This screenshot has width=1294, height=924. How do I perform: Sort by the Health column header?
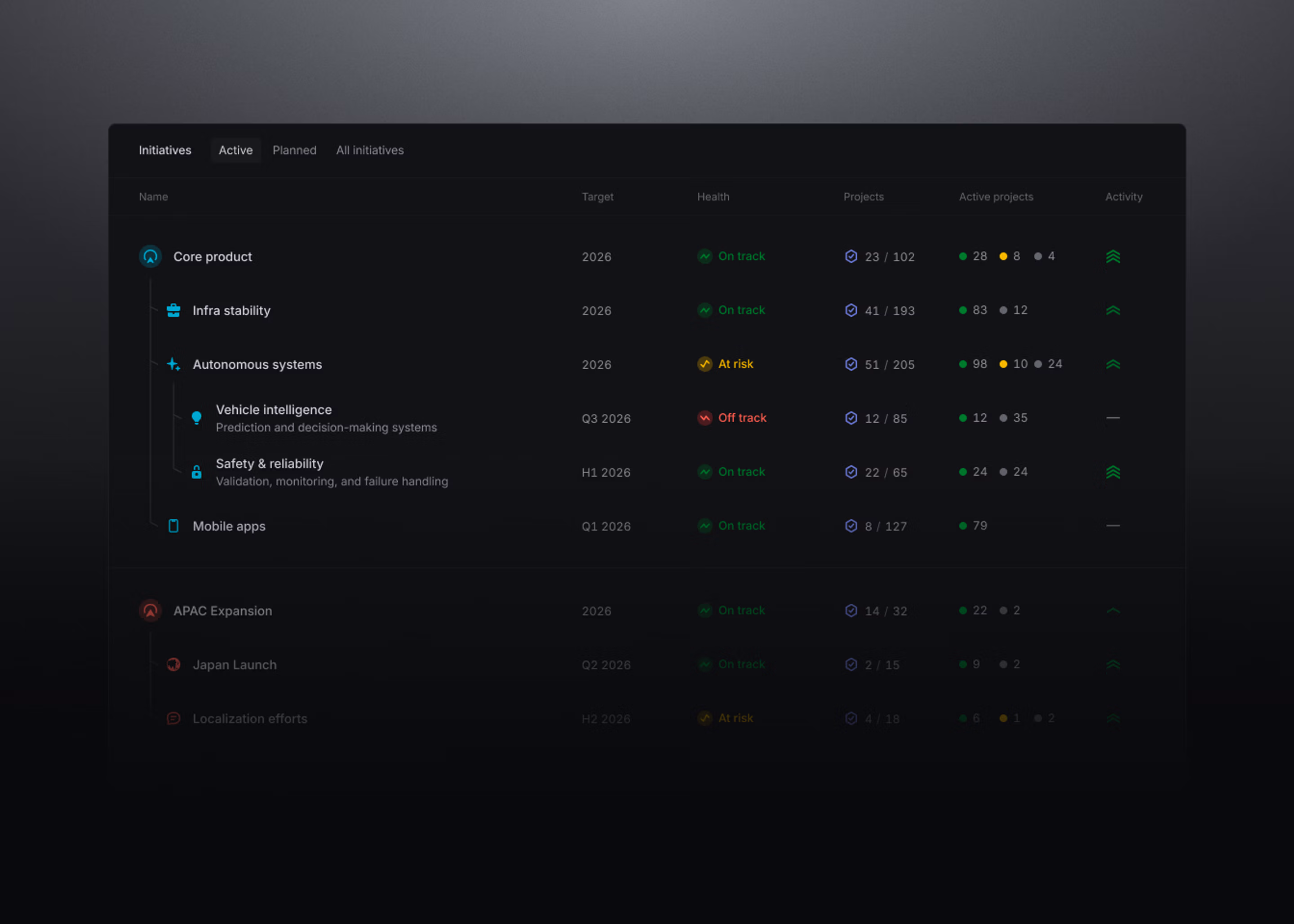[713, 197]
